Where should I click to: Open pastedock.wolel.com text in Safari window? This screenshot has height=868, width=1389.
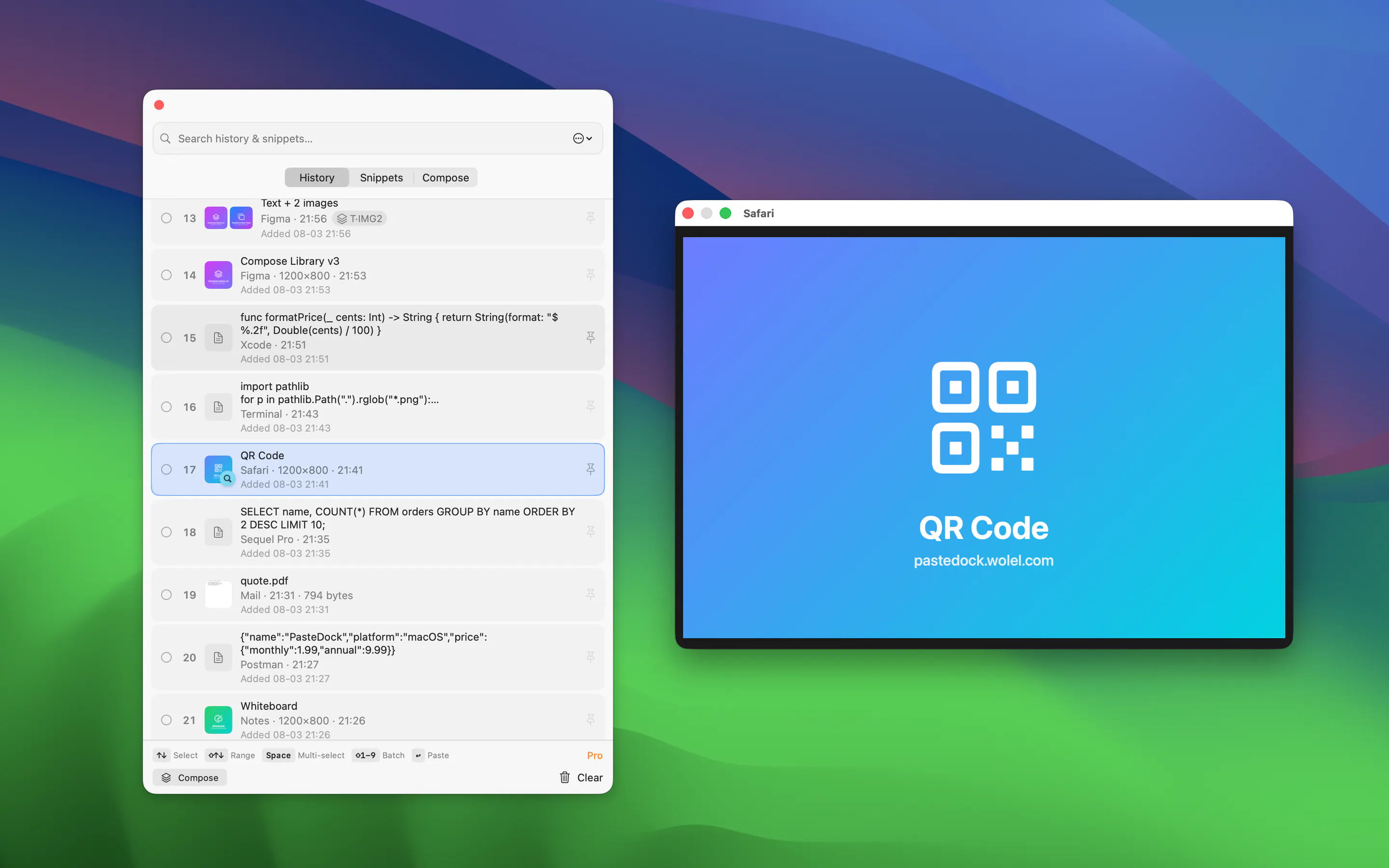tap(983, 560)
